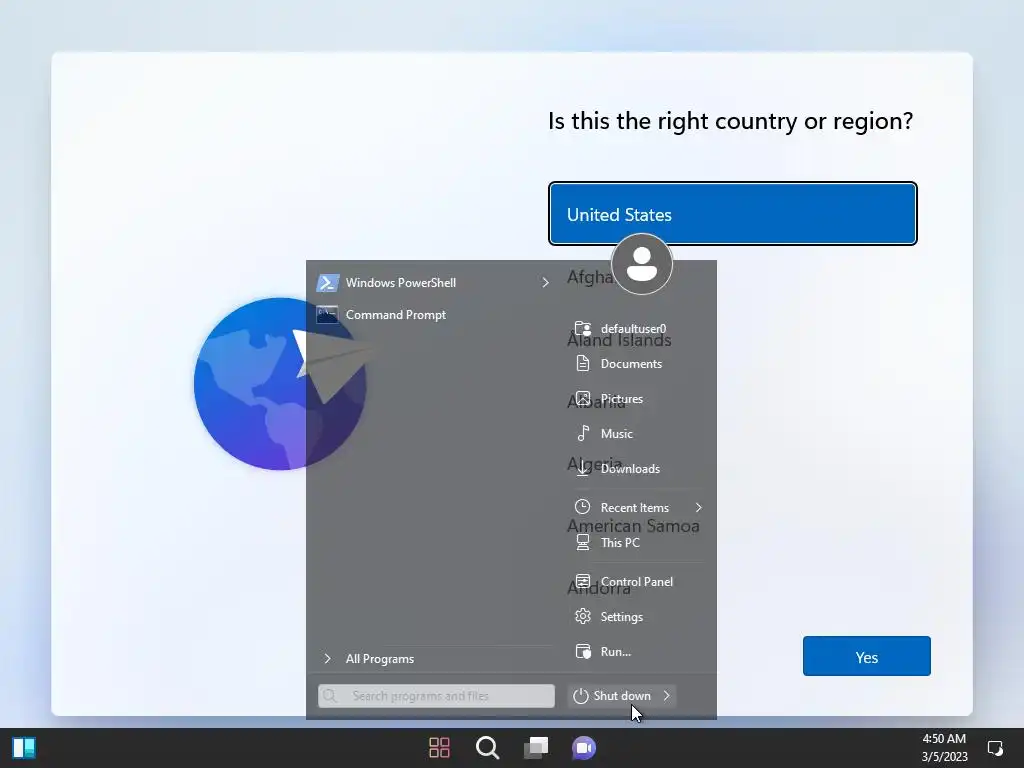Open the notification center icon
Image resolution: width=1024 pixels, height=768 pixels.
995,748
